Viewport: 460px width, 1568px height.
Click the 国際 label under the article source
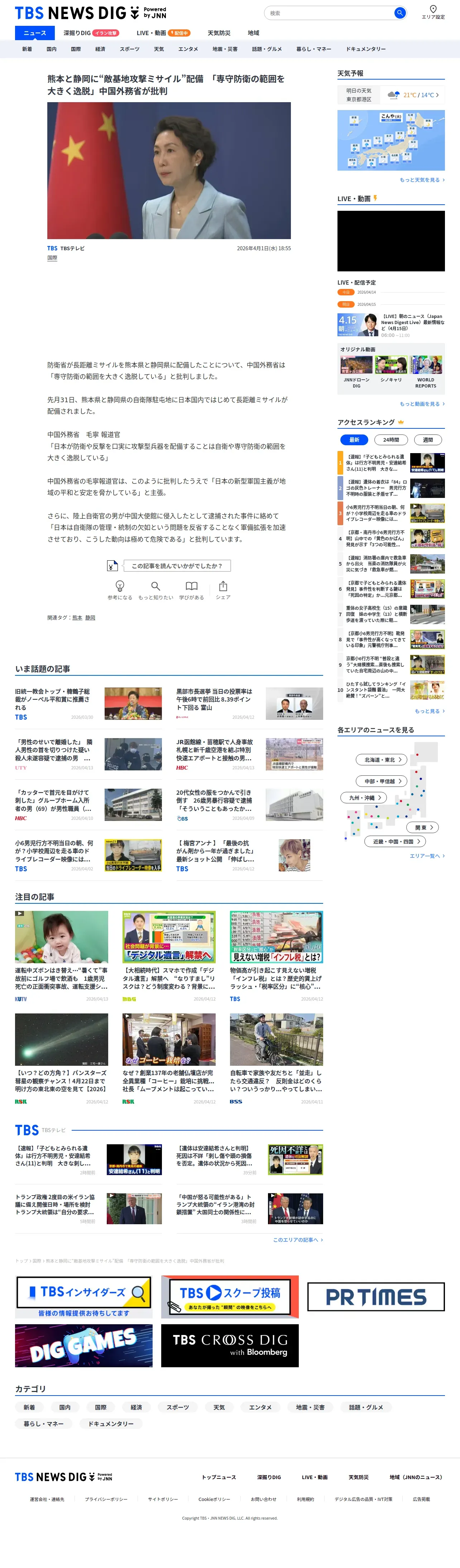click(52, 258)
